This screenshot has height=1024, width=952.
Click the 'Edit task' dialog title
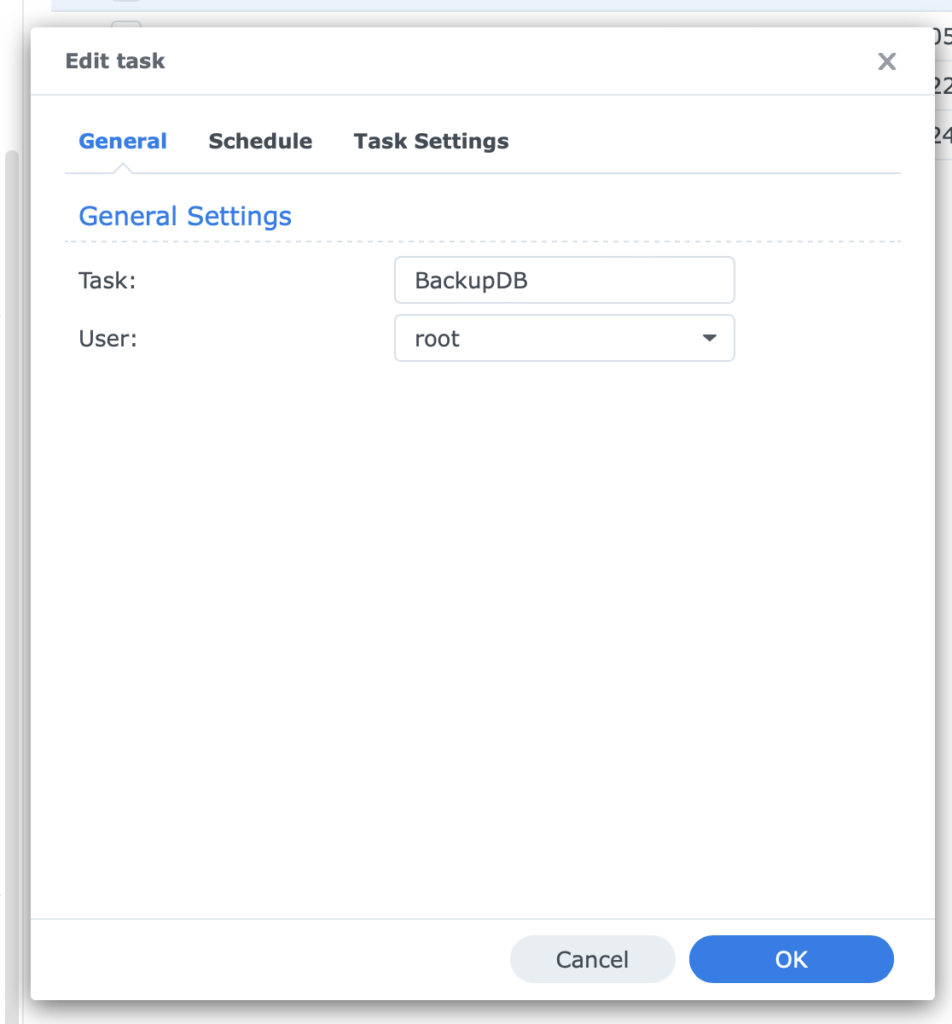point(115,61)
